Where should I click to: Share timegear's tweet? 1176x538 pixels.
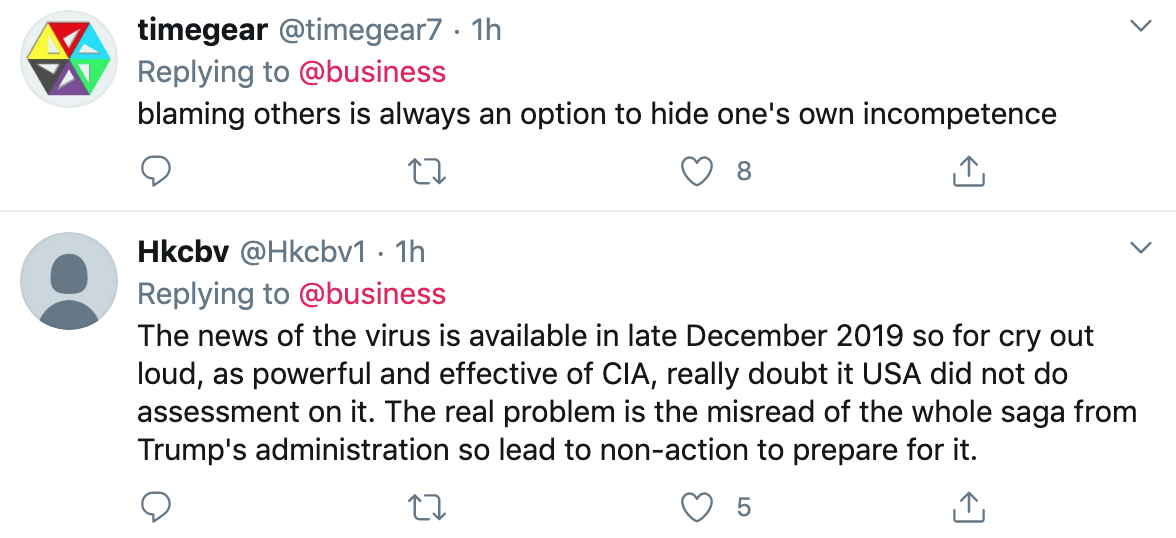point(968,173)
